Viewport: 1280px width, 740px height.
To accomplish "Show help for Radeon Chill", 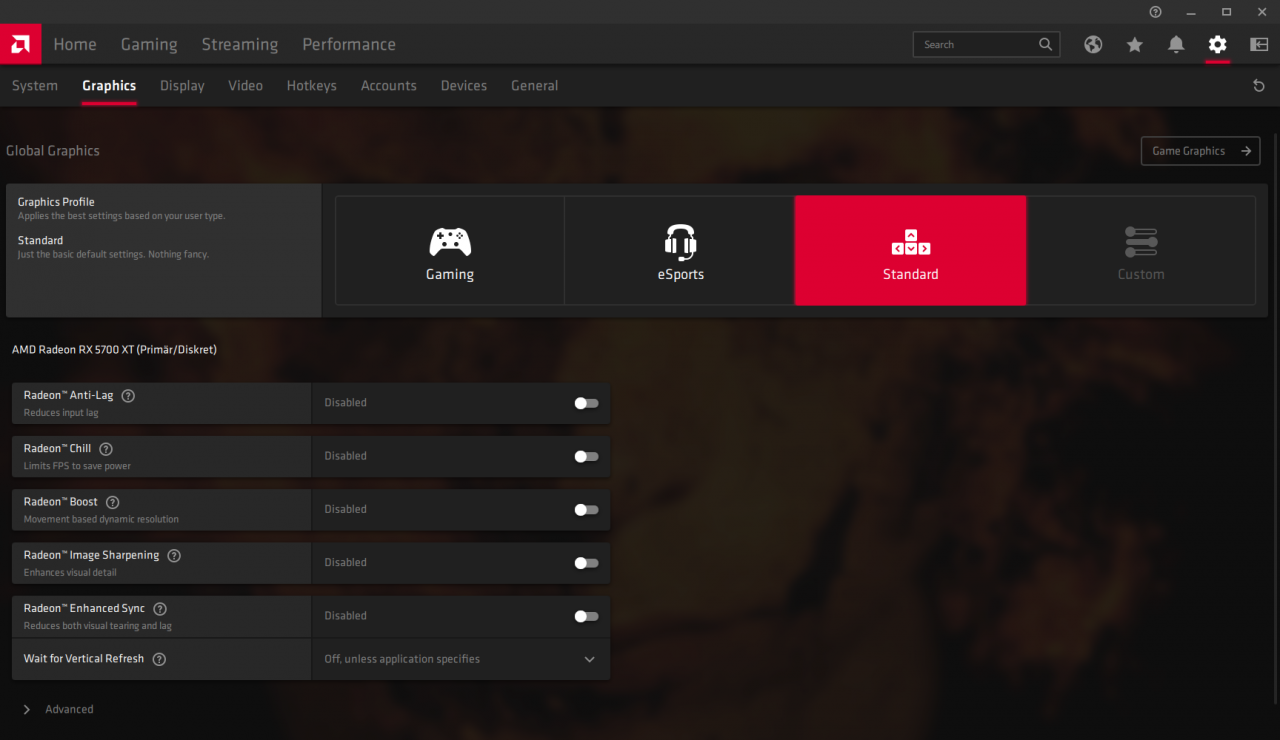I will point(106,449).
